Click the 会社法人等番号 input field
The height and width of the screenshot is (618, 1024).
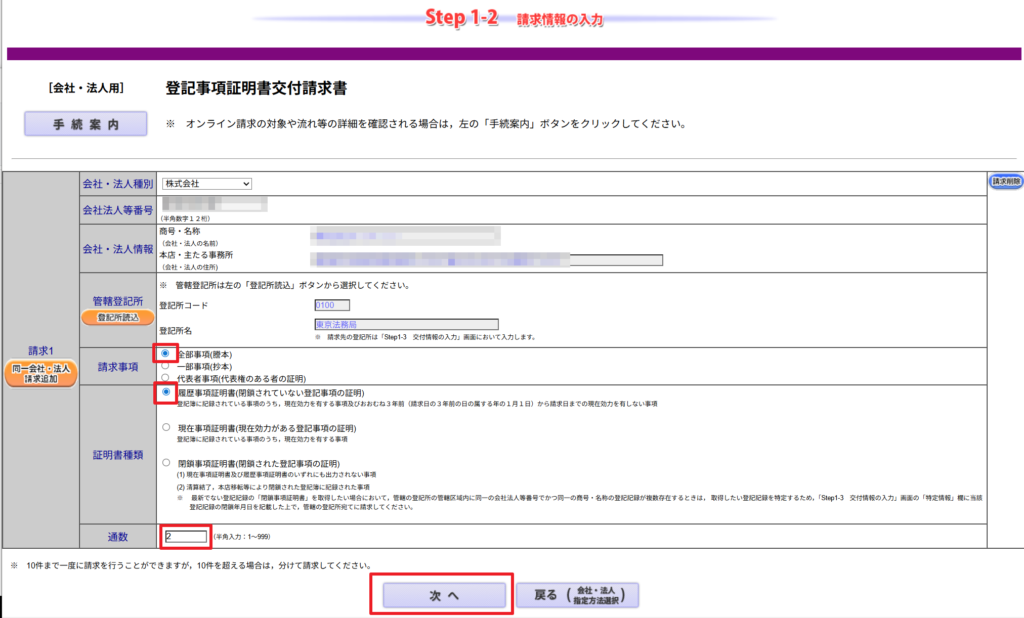tap(215, 205)
